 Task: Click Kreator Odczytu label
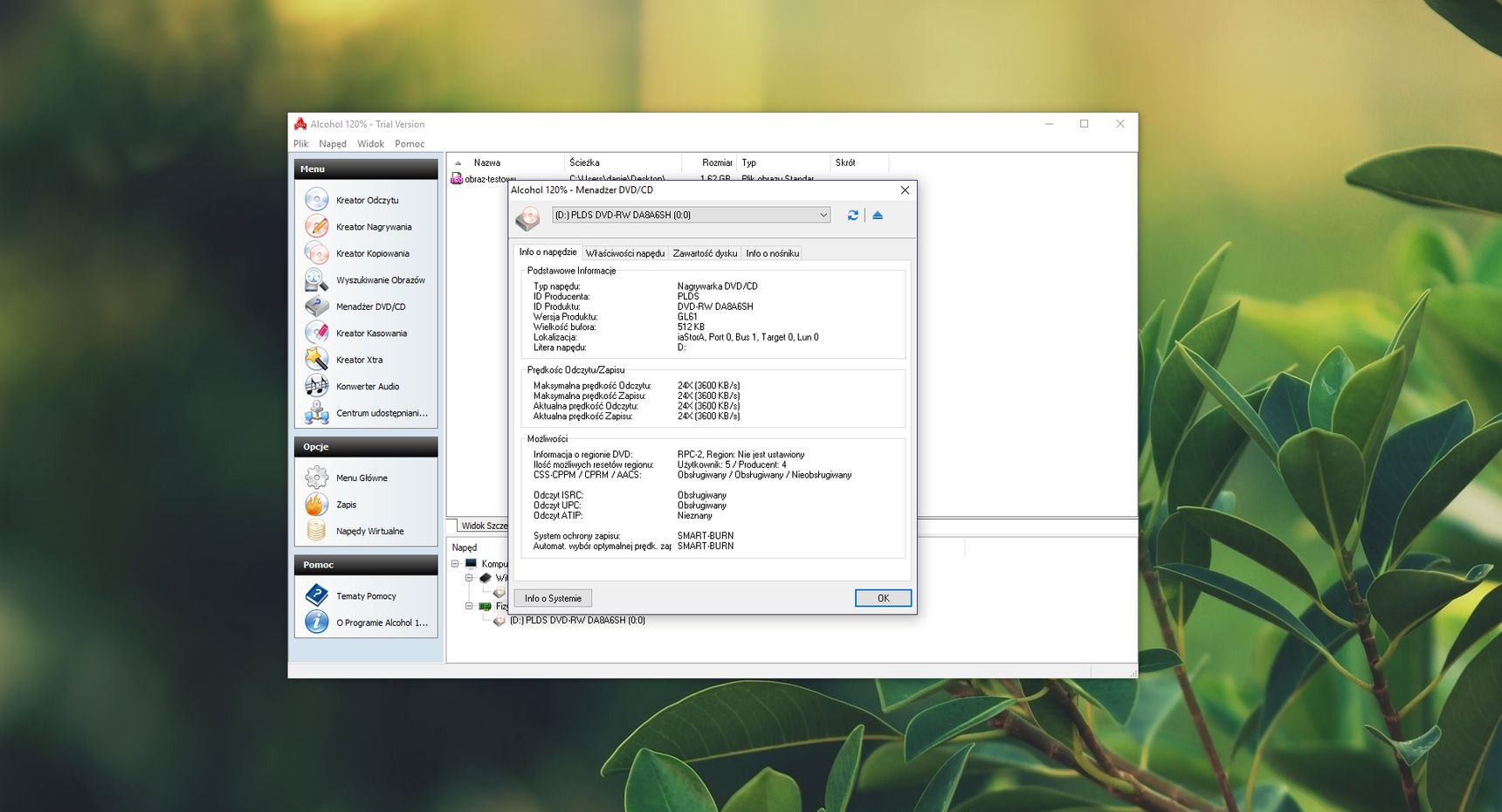coord(368,201)
